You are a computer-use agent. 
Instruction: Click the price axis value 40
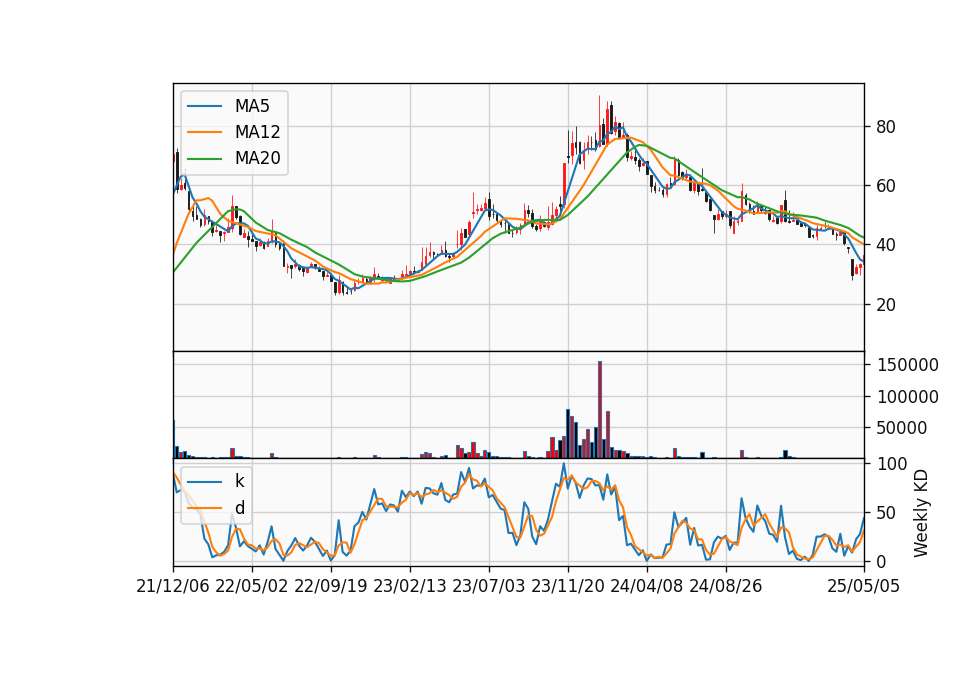coord(886,245)
